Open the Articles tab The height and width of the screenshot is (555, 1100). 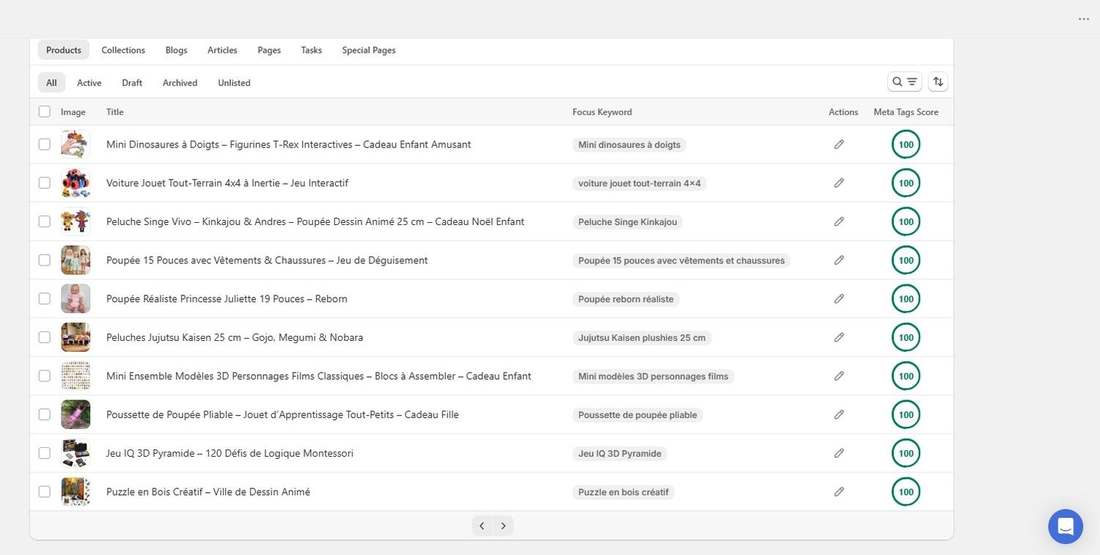pyautogui.click(x=222, y=51)
